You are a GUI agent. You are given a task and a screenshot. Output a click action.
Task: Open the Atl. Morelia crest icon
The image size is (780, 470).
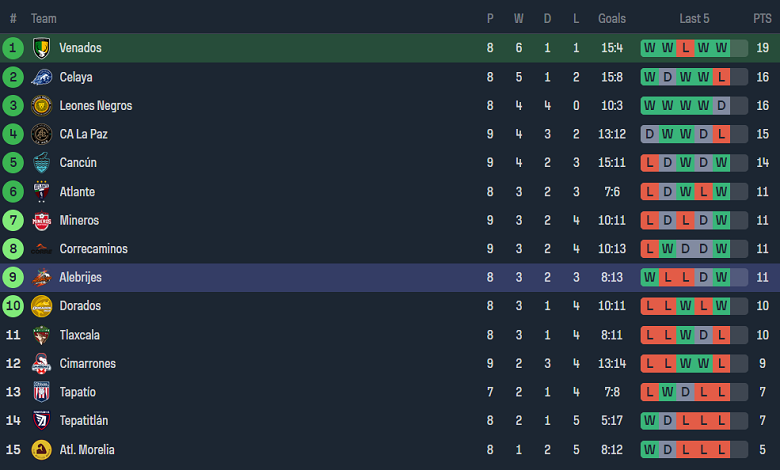tap(42, 450)
